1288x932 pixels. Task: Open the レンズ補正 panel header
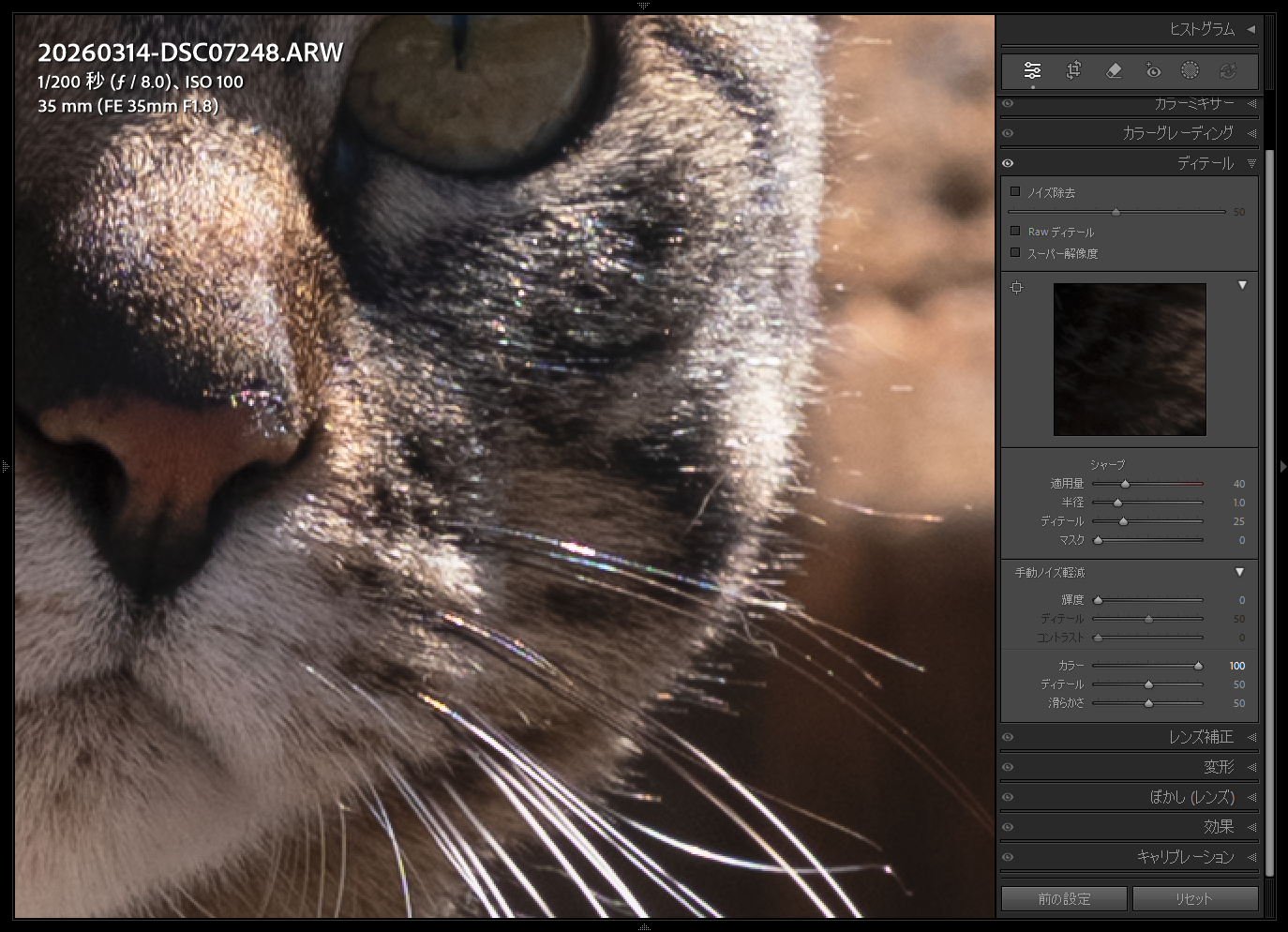click(x=1200, y=737)
